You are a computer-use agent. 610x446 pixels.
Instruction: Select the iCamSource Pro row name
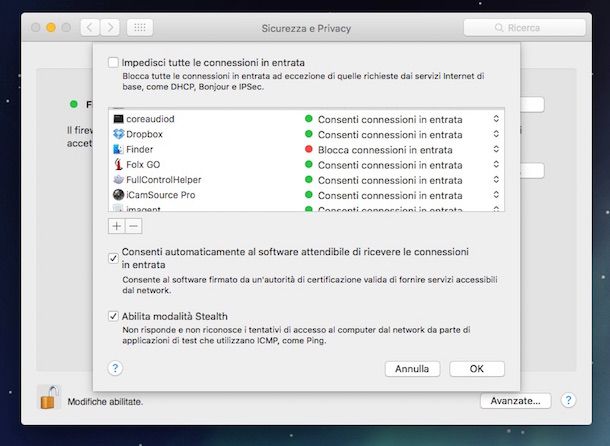click(161, 195)
